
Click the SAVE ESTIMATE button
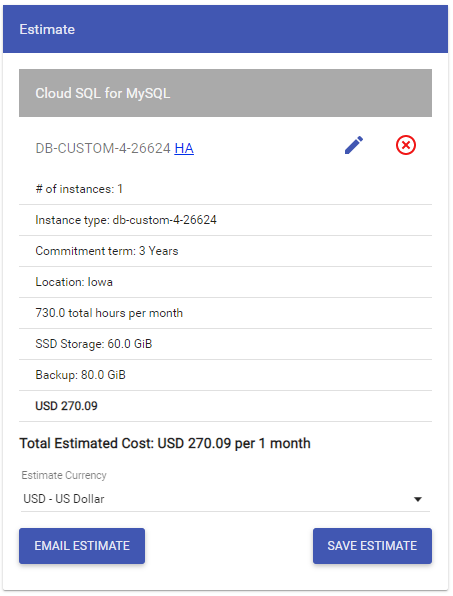coord(372,545)
